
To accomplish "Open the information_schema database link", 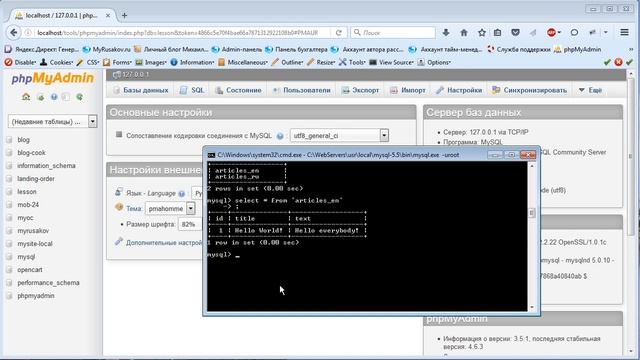I will pyautogui.click(x=46, y=166).
